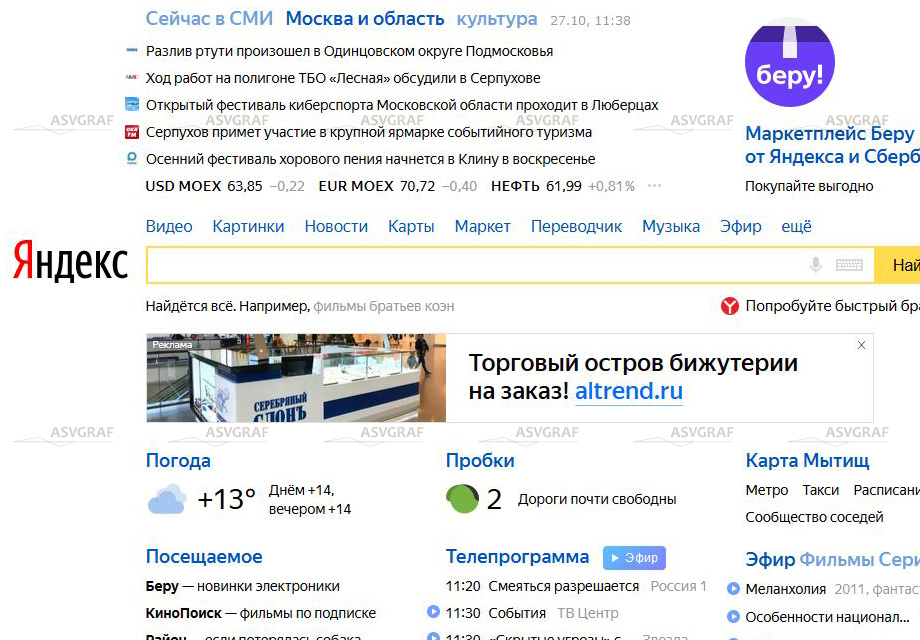Expand more exchange rates with the three dots
The height and width of the screenshot is (640, 920).
click(x=654, y=186)
